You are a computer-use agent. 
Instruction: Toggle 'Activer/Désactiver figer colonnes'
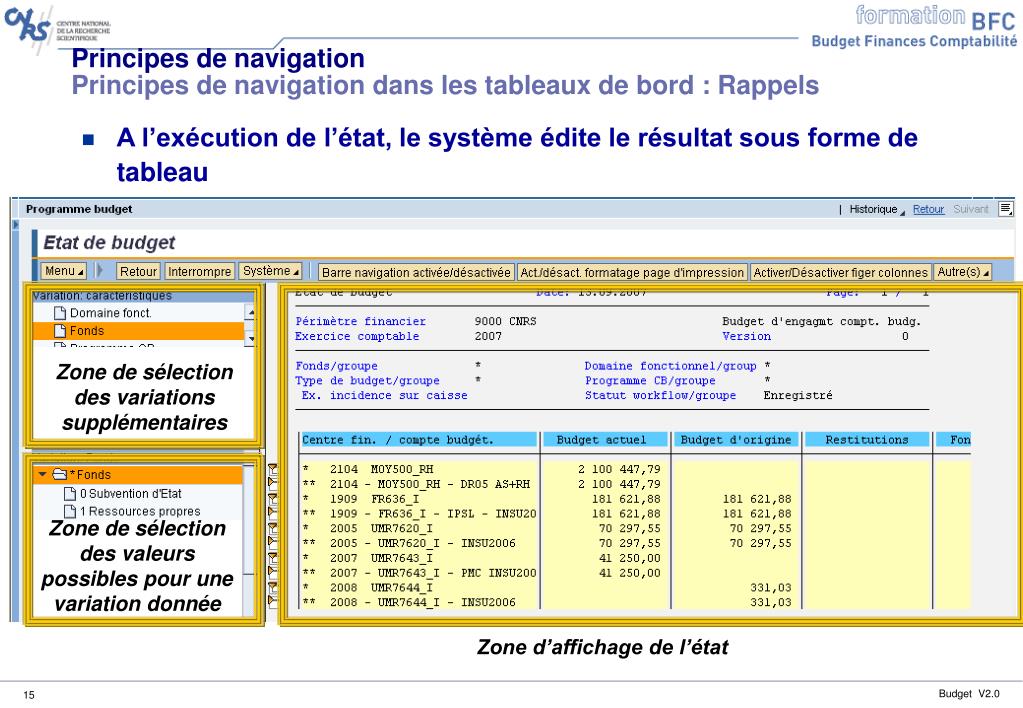(840, 272)
